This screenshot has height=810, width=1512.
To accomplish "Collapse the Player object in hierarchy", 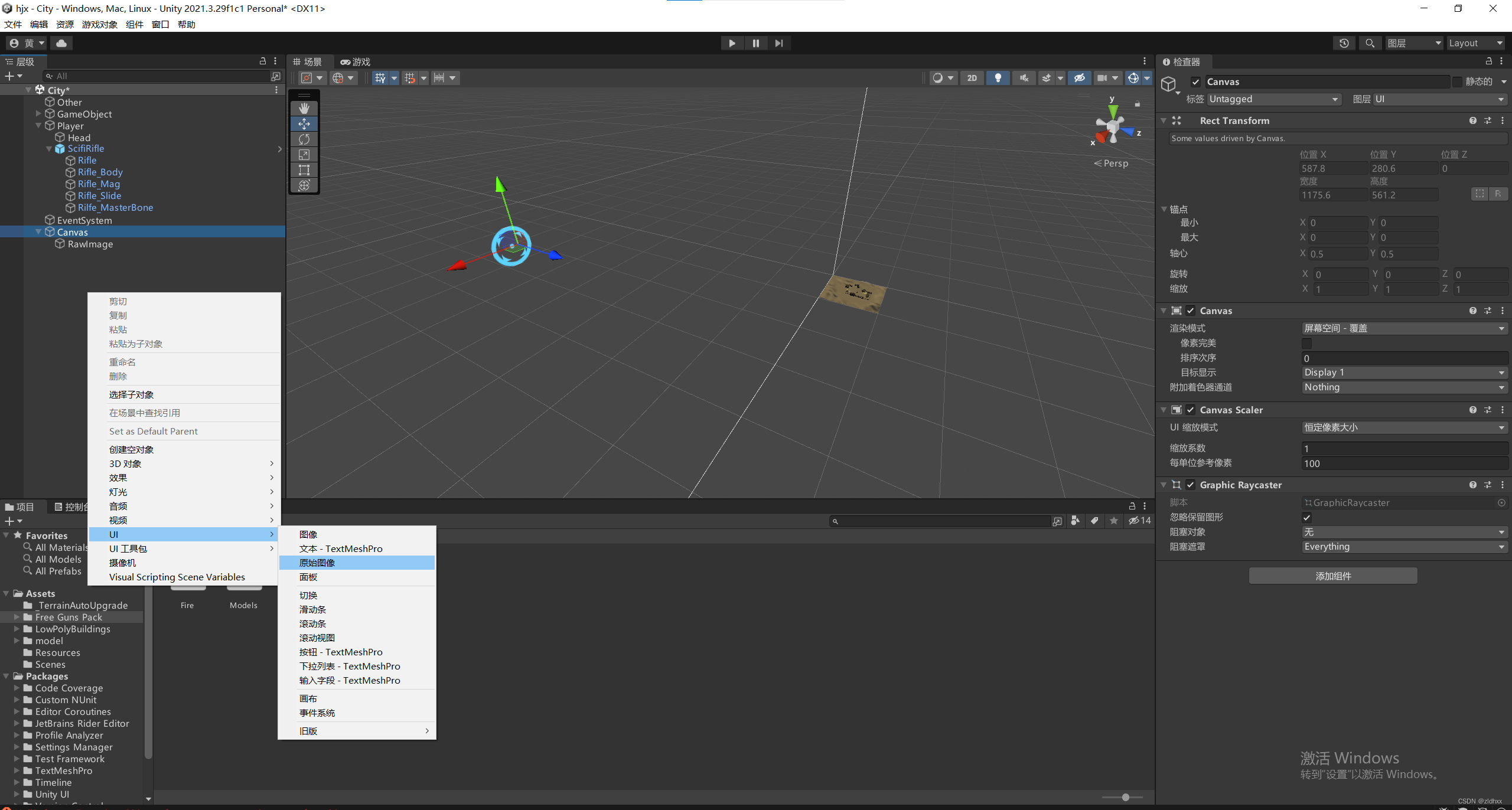I will pyautogui.click(x=39, y=126).
